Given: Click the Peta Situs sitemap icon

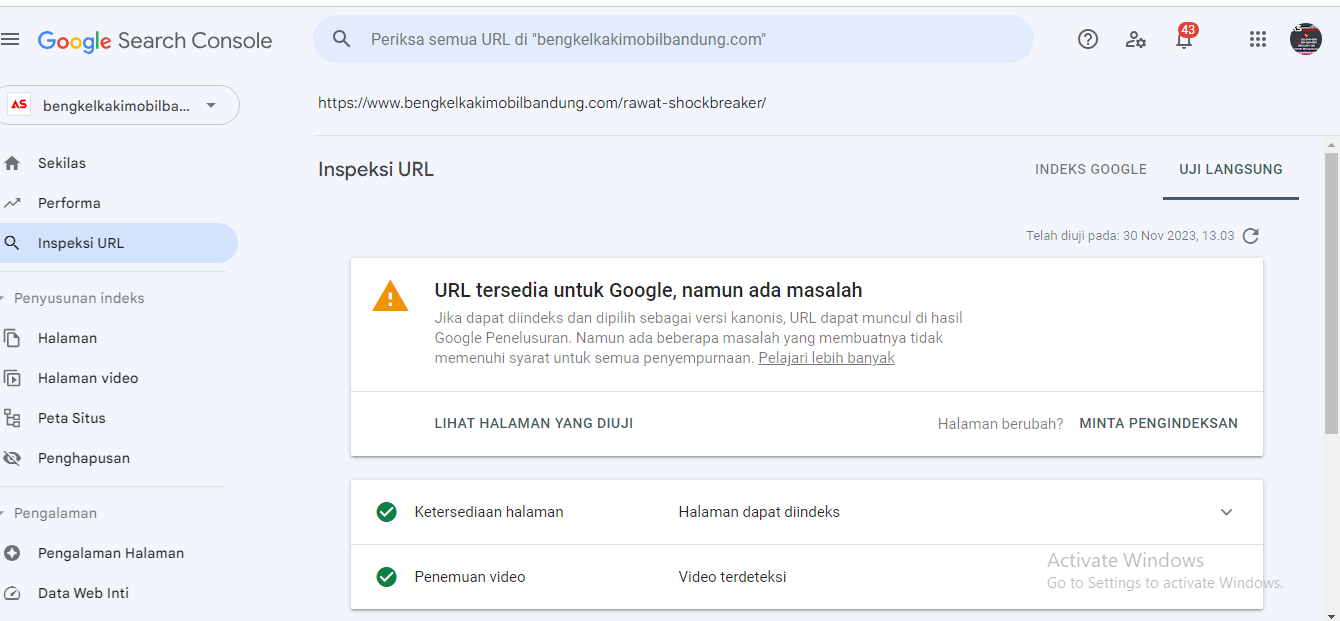Looking at the screenshot, I should 12,418.
